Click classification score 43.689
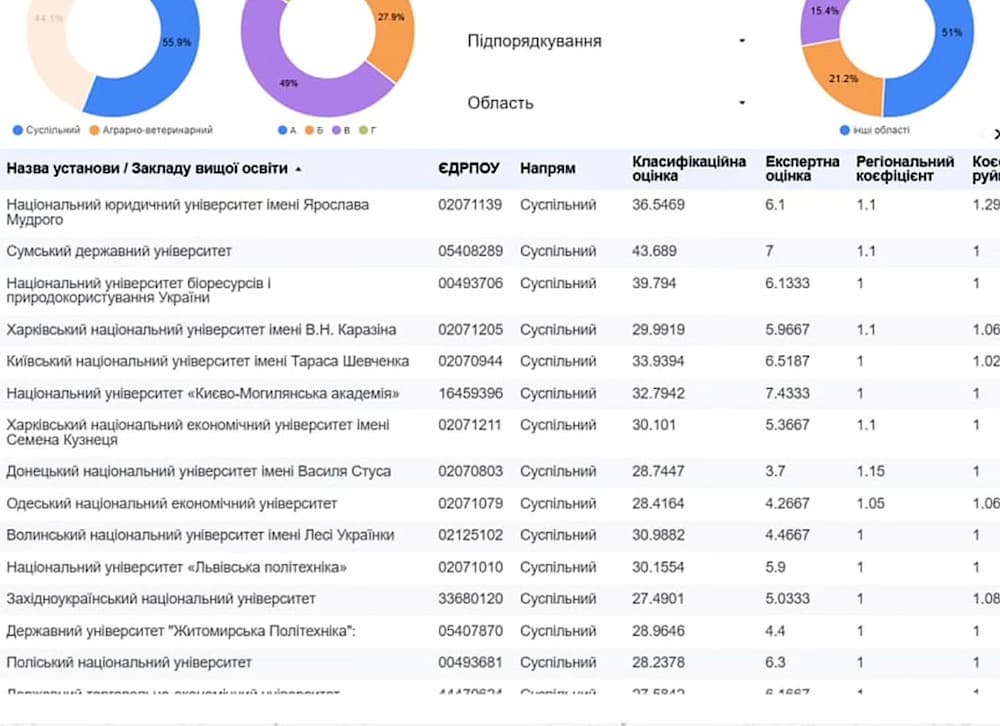This screenshot has height=726, width=1000. tap(654, 251)
